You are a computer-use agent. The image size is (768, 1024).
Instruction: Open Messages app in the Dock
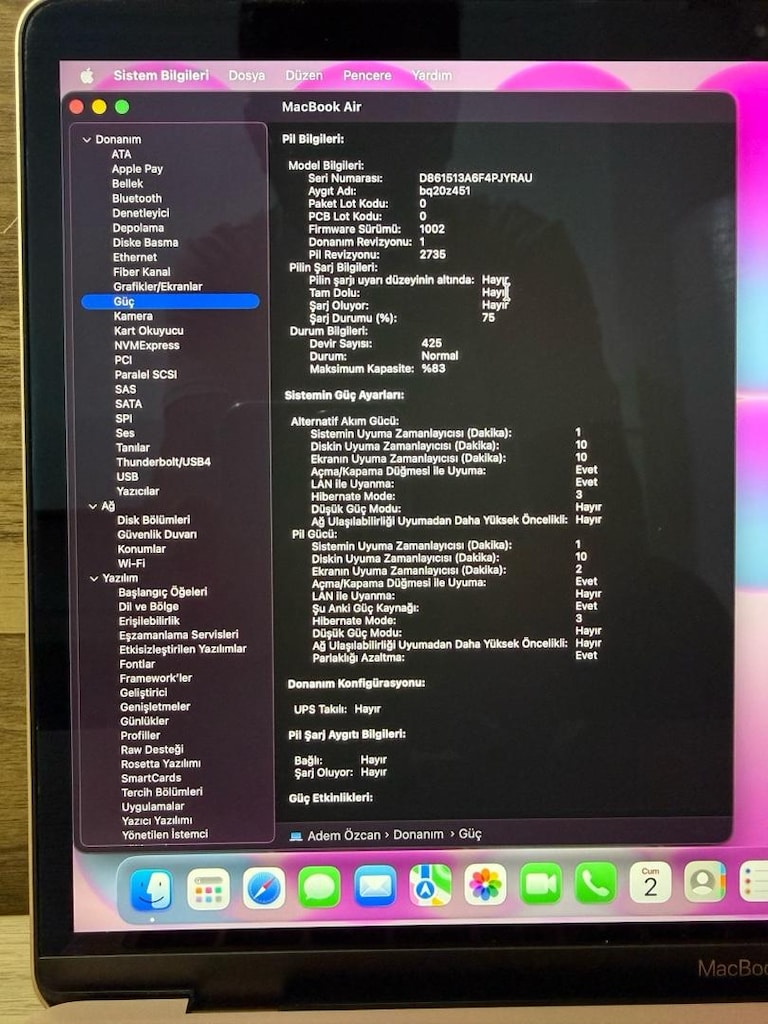[x=319, y=887]
